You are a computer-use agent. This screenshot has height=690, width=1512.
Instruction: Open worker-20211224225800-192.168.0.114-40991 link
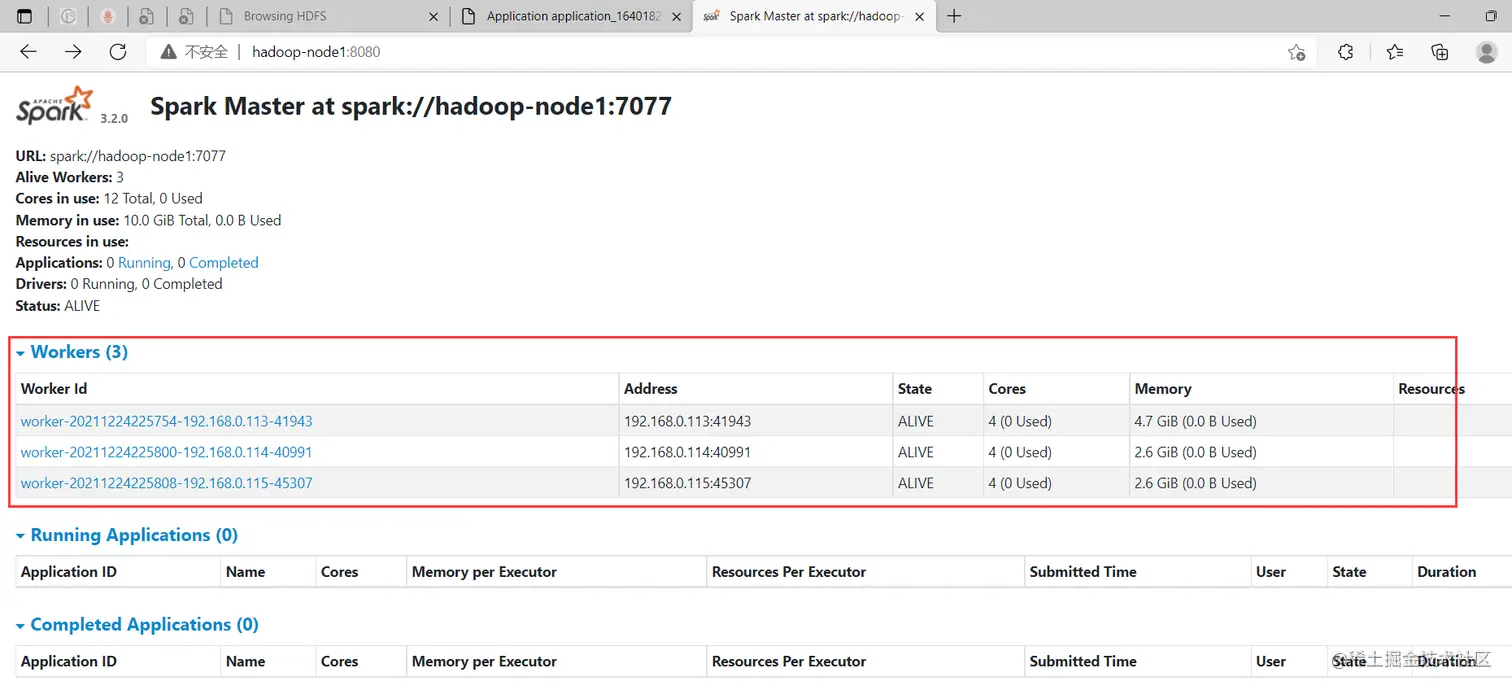[x=166, y=452]
